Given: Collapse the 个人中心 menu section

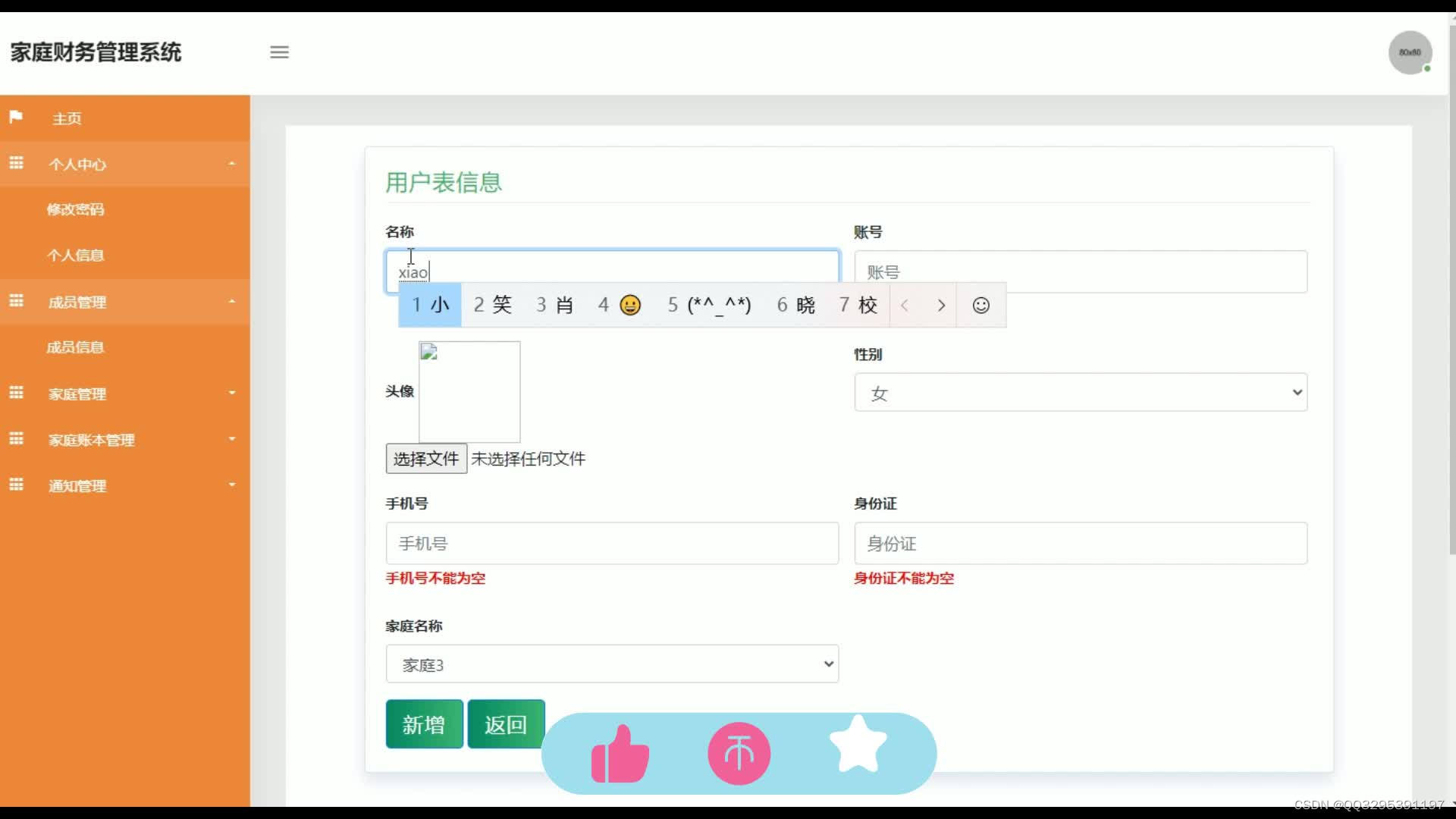Looking at the screenshot, I should [125, 164].
